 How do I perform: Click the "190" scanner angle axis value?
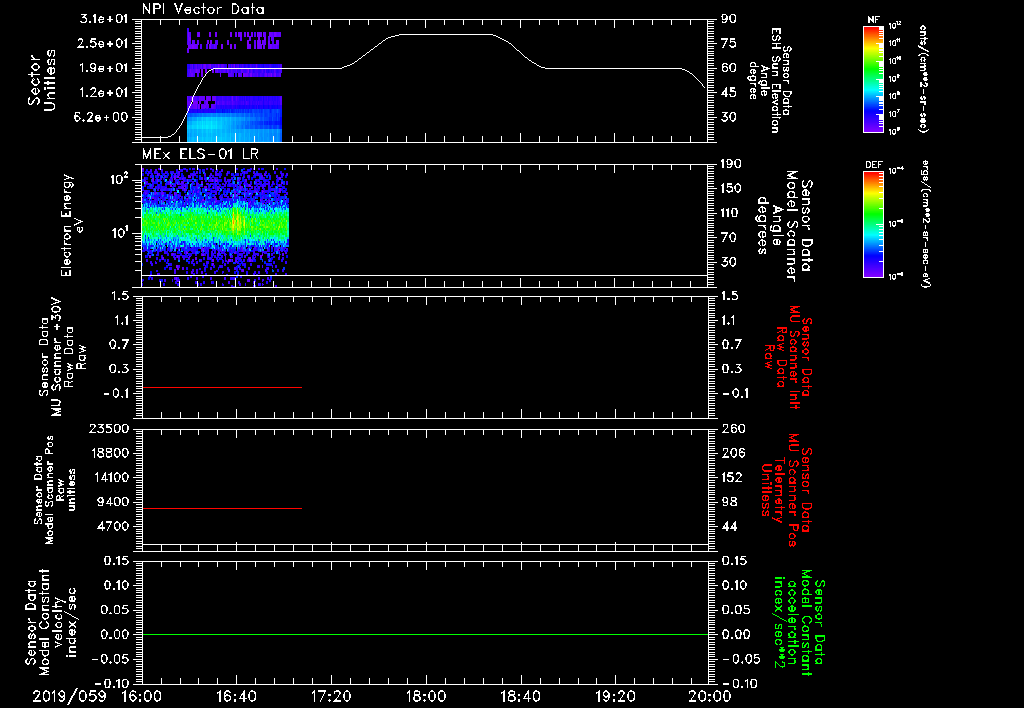tap(732, 164)
